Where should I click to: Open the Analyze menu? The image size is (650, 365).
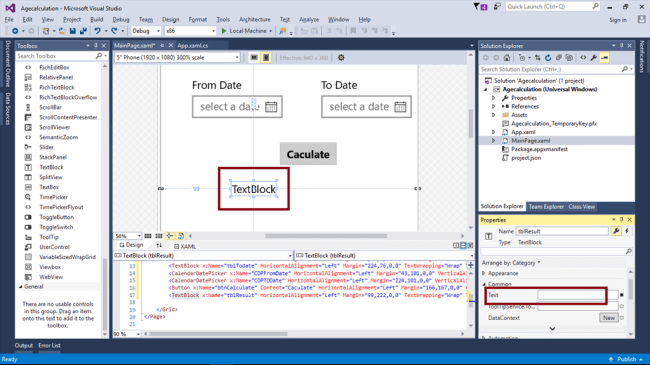pyautogui.click(x=309, y=19)
